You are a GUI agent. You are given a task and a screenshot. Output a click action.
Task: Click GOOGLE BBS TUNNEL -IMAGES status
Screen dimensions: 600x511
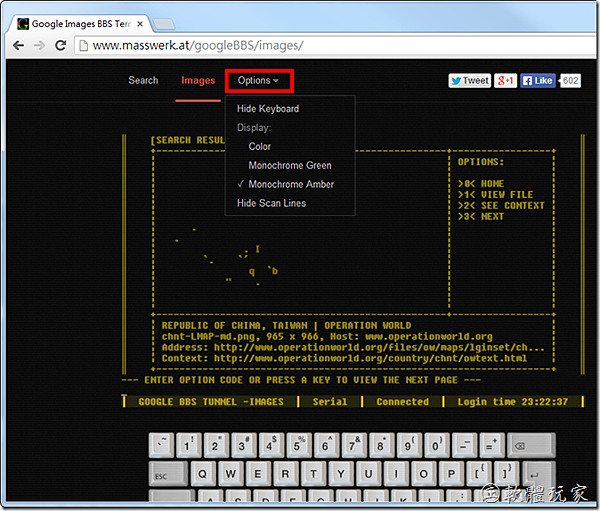coord(211,402)
